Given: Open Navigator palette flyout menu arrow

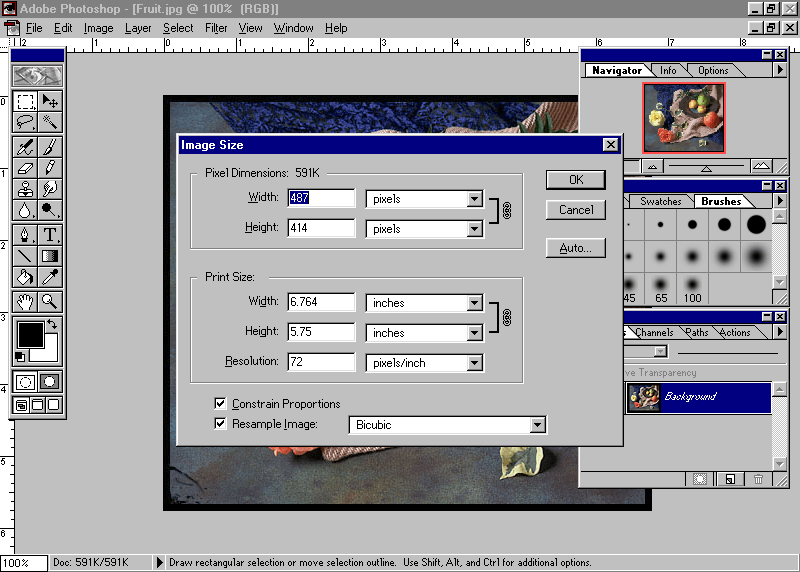Looking at the screenshot, I should (x=780, y=70).
